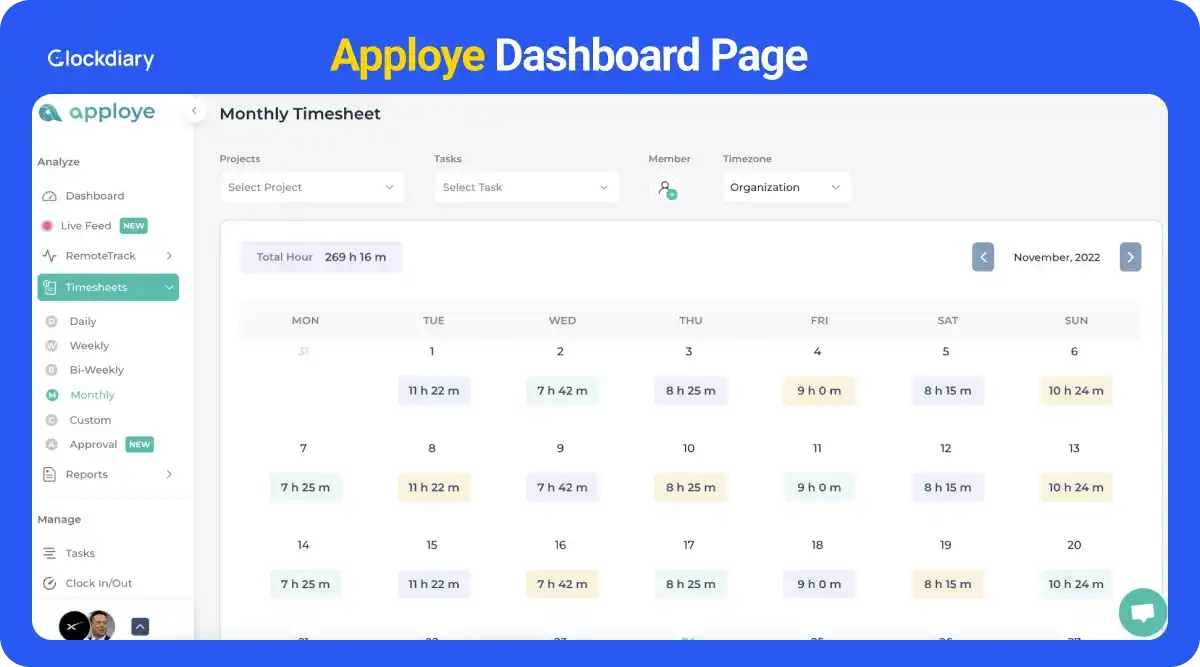
Task: Click the Approval A circle icon
Action: 52,444
